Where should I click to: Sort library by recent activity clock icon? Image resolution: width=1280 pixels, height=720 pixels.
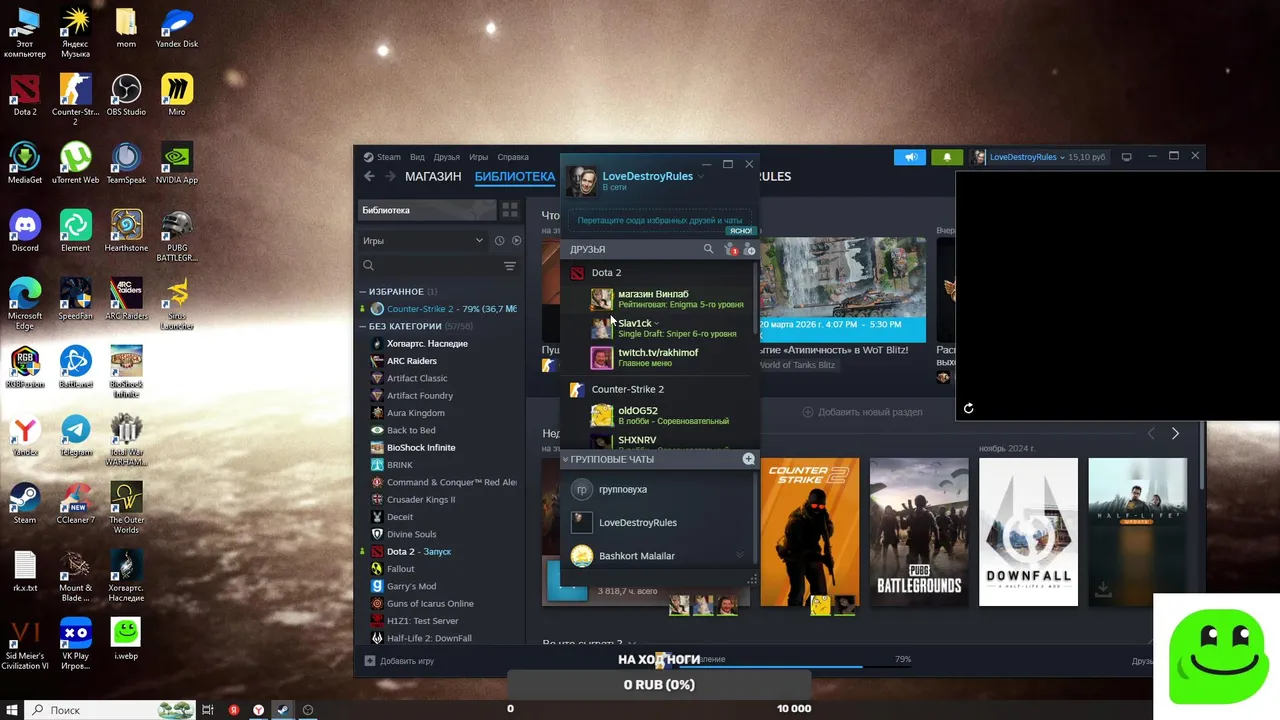499,240
